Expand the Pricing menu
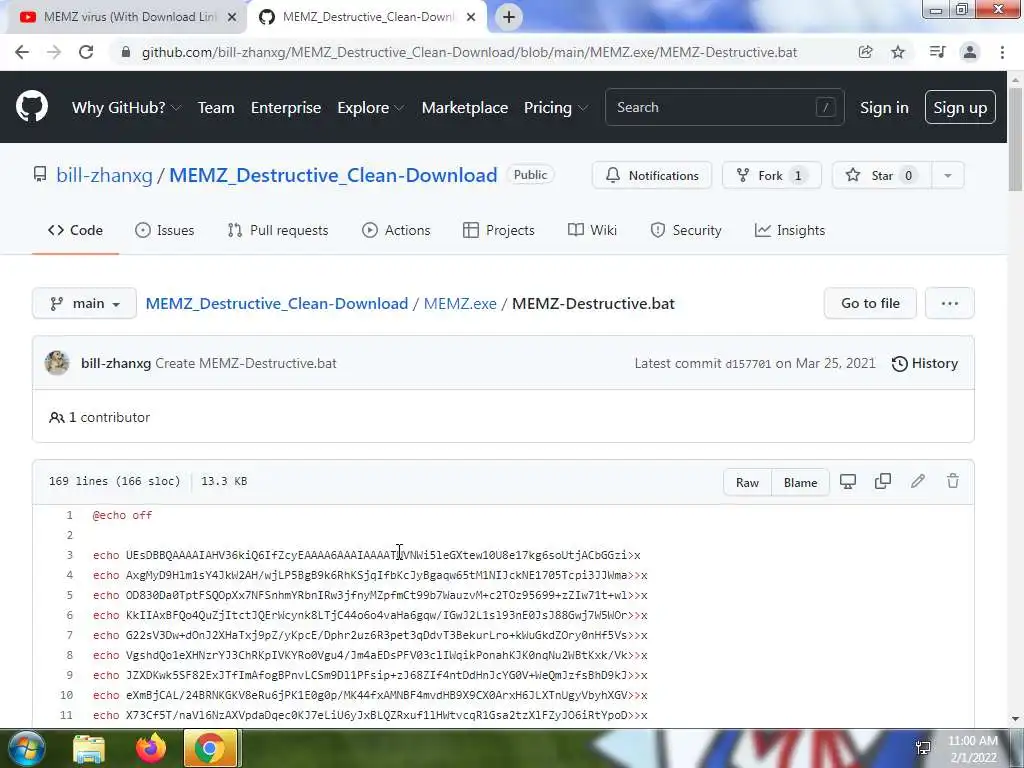The image size is (1024, 768). click(556, 107)
